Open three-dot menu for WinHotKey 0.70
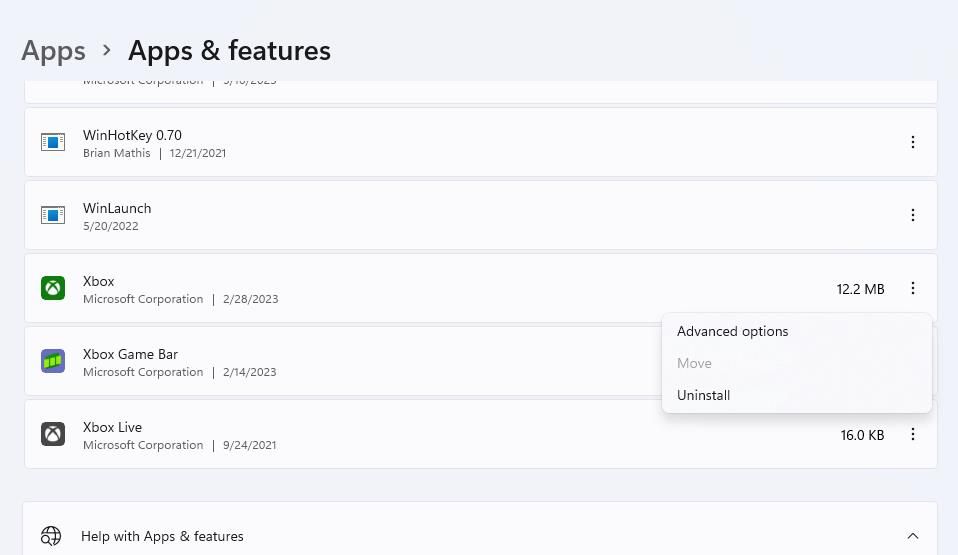 pyautogui.click(x=912, y=142)
